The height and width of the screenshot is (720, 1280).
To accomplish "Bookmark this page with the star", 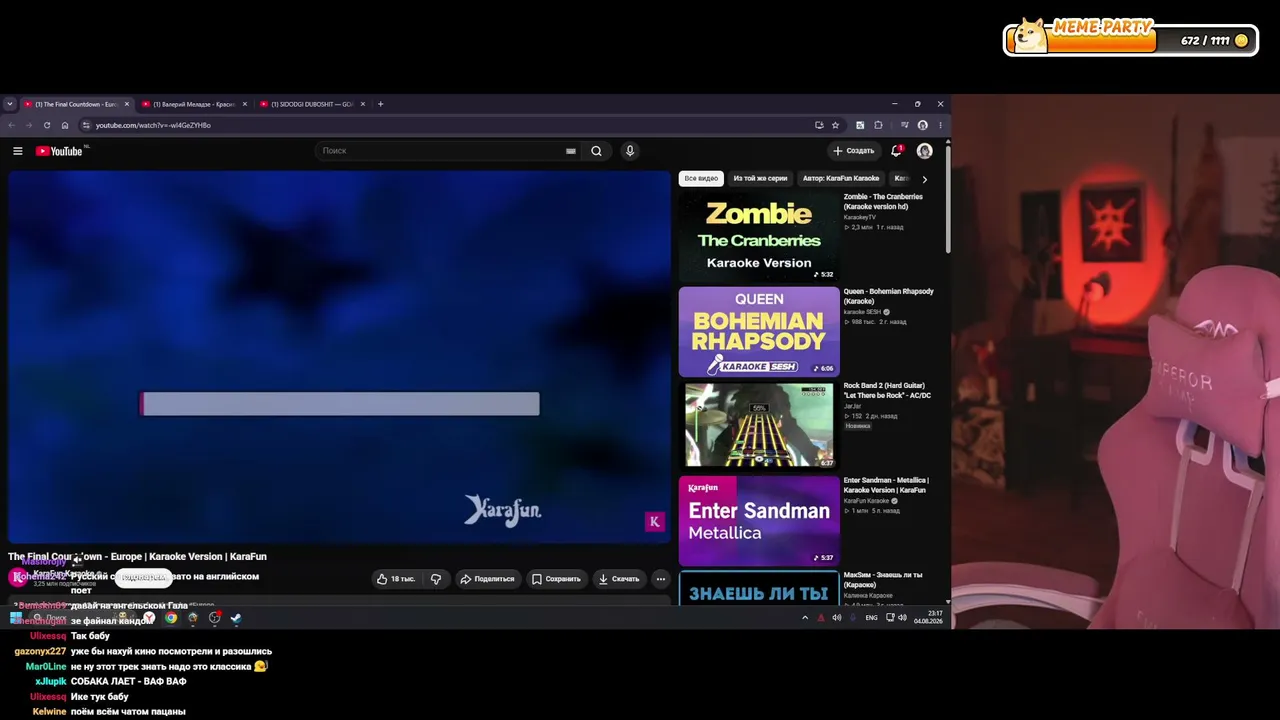I will [x=835, y=125].
